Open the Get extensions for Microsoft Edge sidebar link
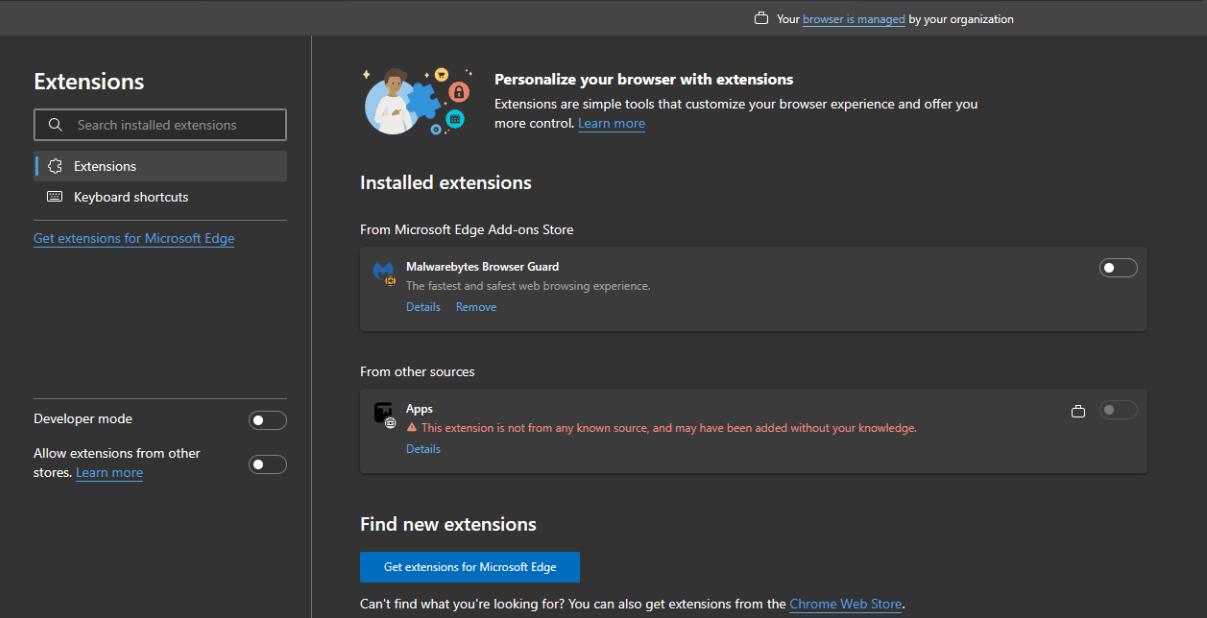Screen dimensions: 1207x618 (x=134, y=238)
